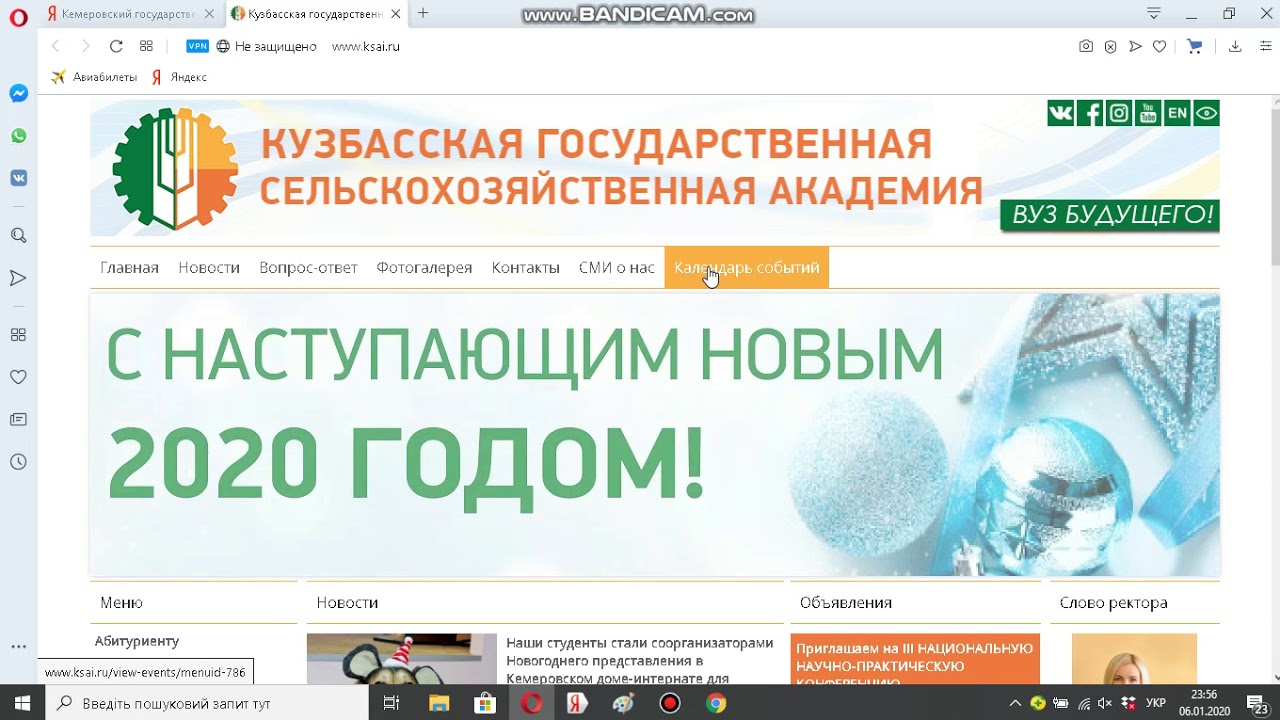Open the academy's Facebook page icon
1280x720 pixels.
(x=1090, y=113)
